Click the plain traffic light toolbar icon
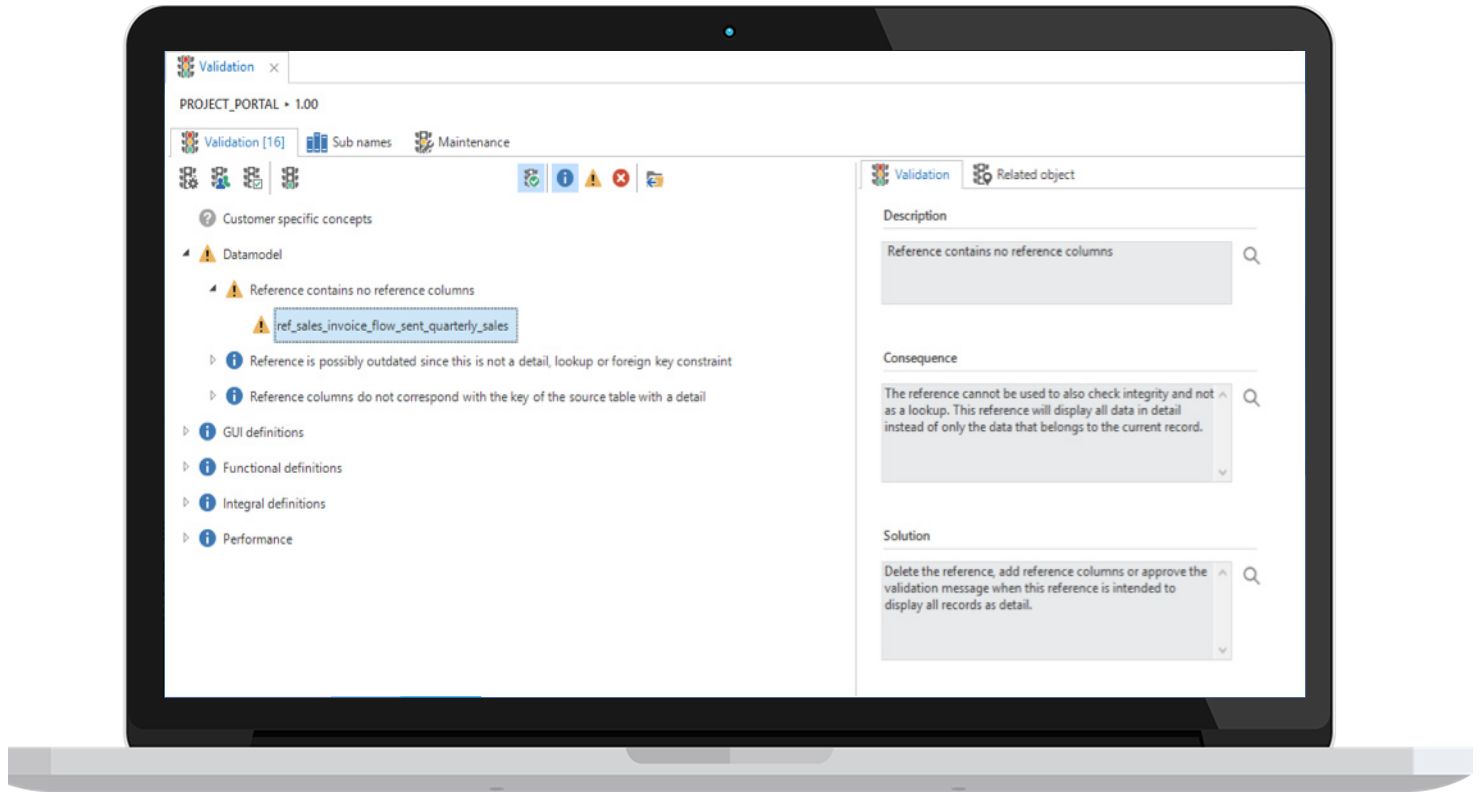Viewport: 1482px width, 799px height. coord(291,179)
